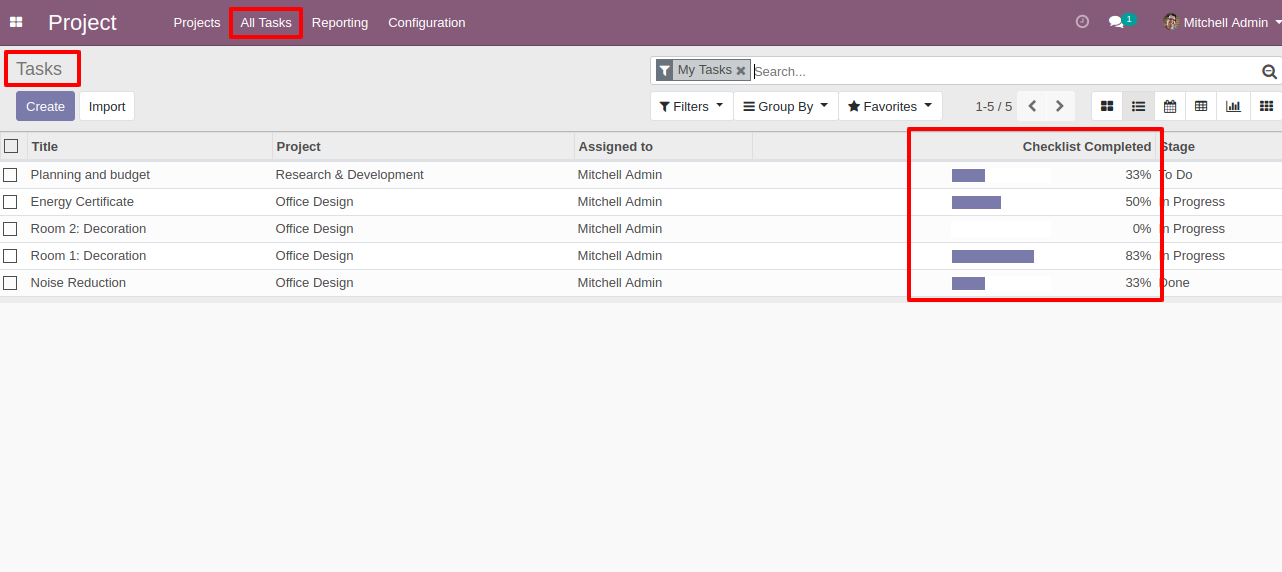
Task: Click the 50% checklist value
Action: pos(1138,202)
